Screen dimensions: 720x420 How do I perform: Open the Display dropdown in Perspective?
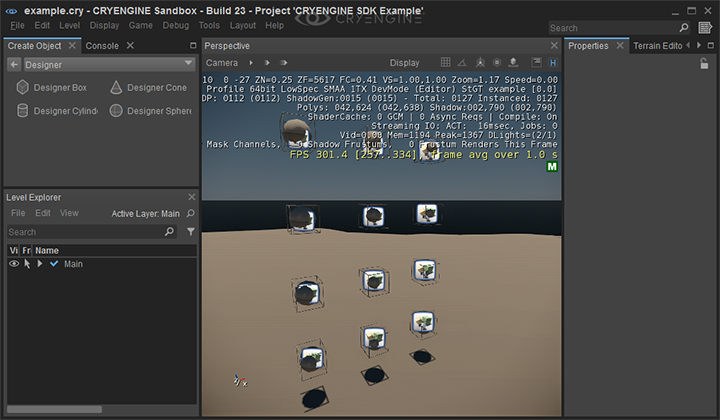(405, 63)
